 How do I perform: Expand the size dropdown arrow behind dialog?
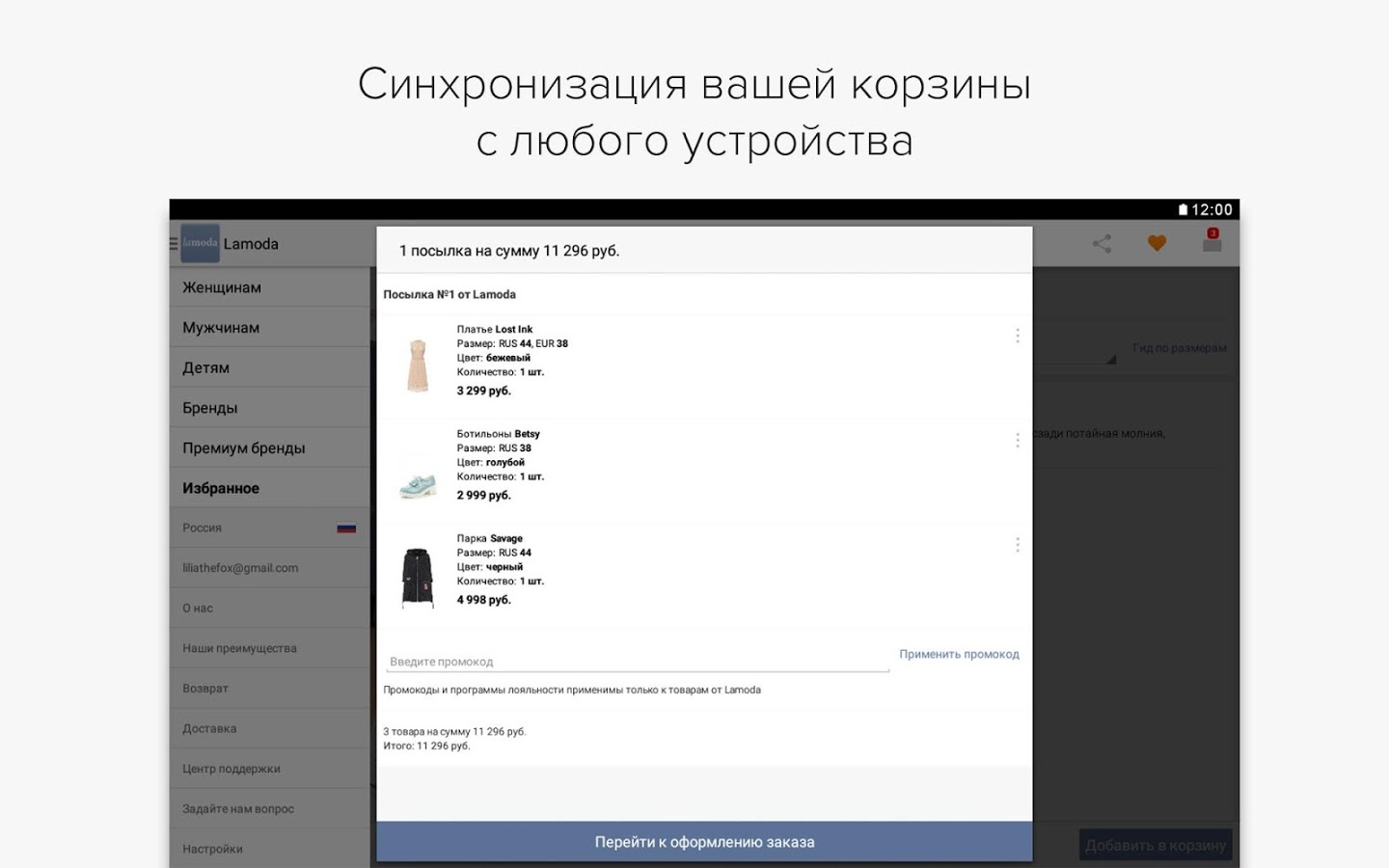pyautogui.click(x=1111, y=359)
